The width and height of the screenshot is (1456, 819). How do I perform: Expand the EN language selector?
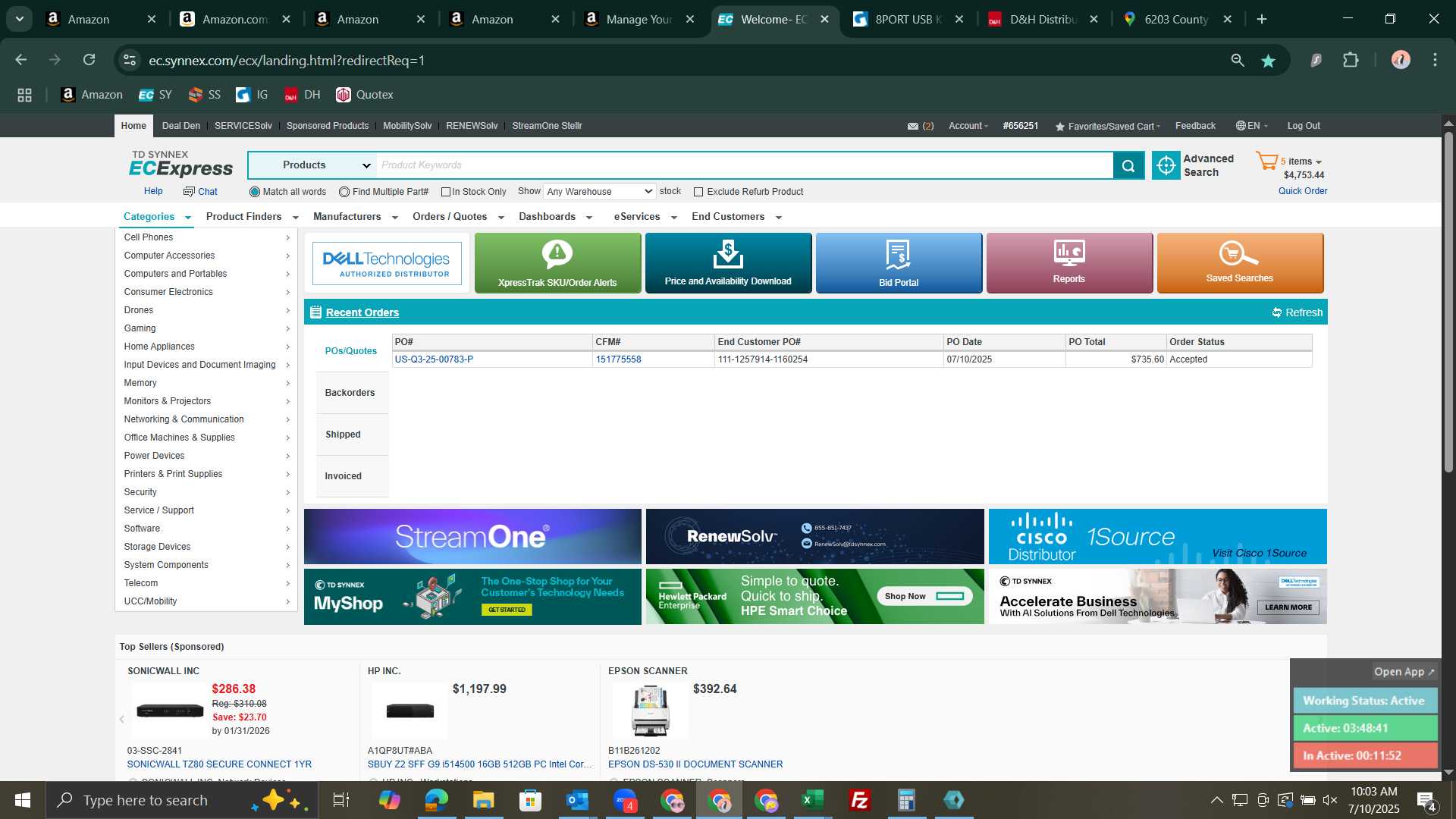point(1251,126)
